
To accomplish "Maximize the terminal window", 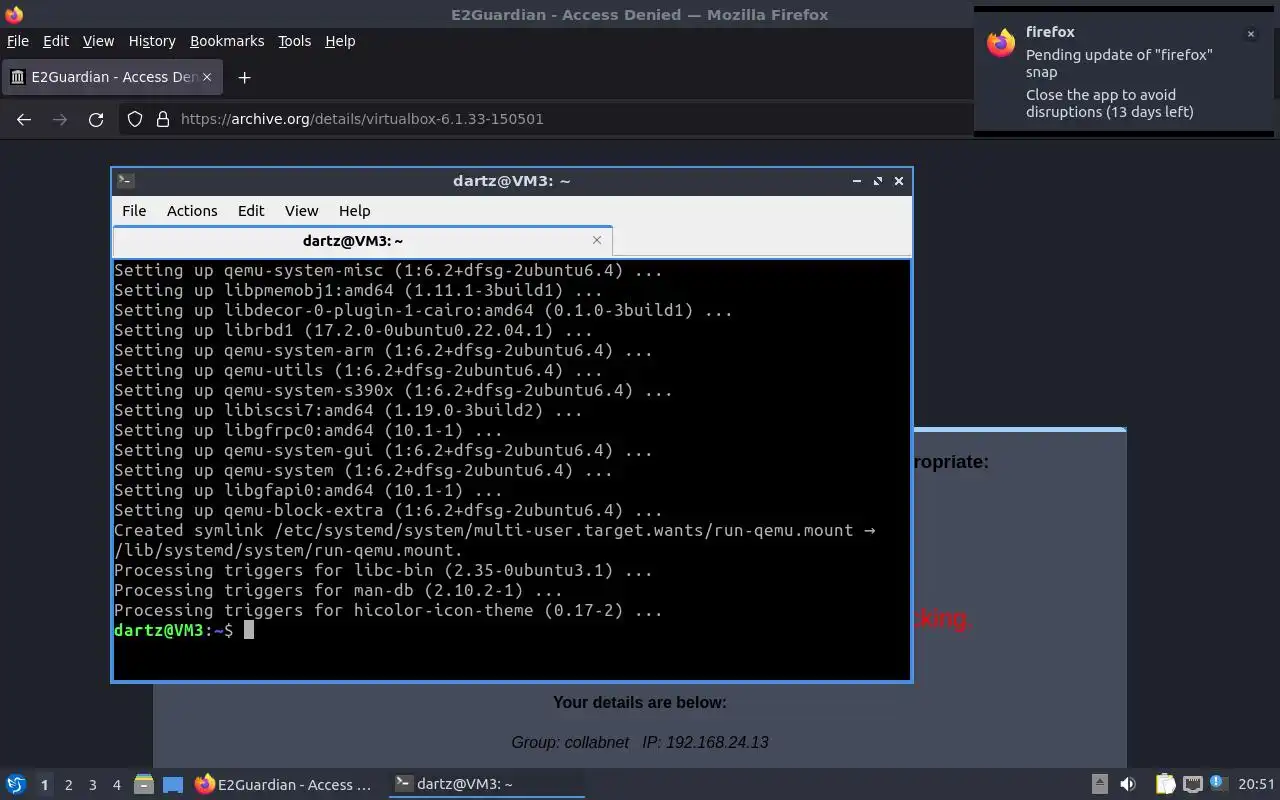I will [878, 181].
